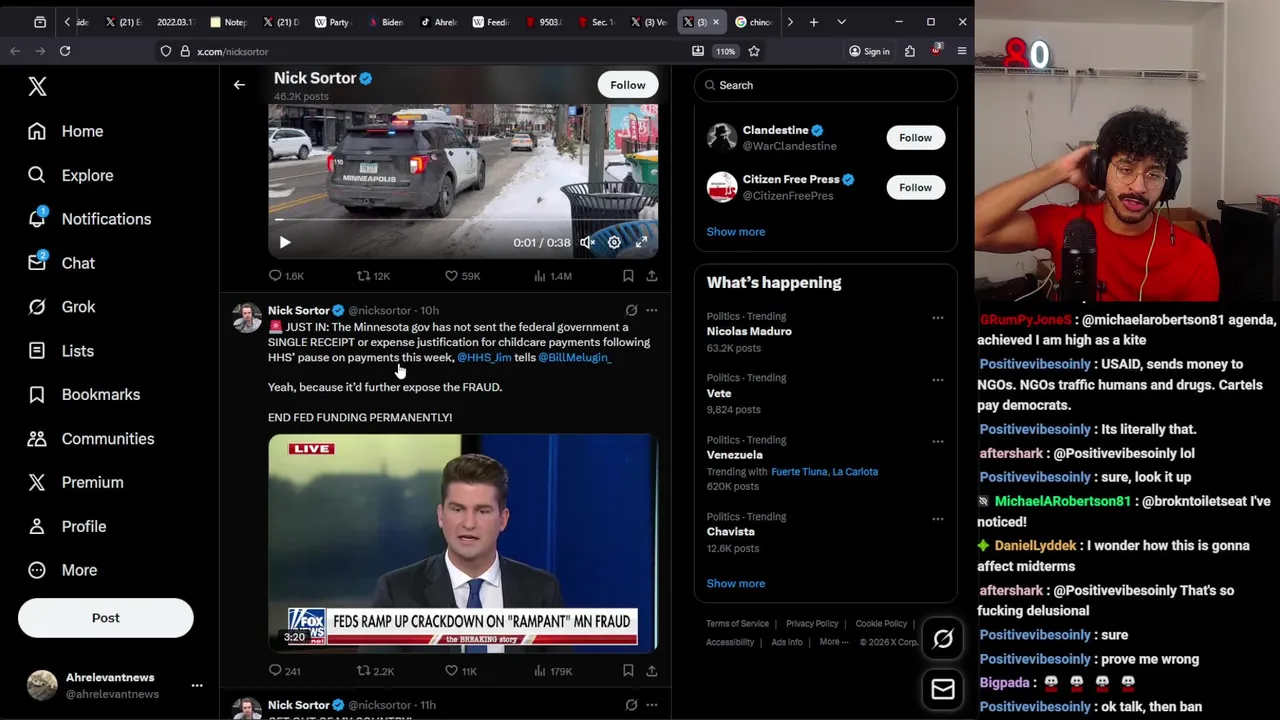This screenshot has height=720, width=1280.
Task: Sign in to the browser account
Action: pos(868,51)
